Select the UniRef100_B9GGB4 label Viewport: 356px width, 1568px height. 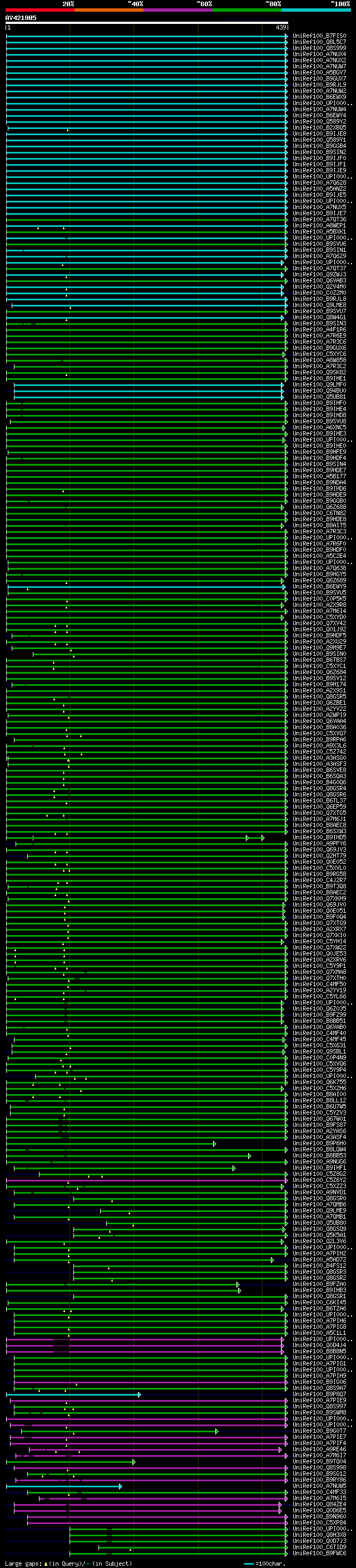[x=319, y=146]
